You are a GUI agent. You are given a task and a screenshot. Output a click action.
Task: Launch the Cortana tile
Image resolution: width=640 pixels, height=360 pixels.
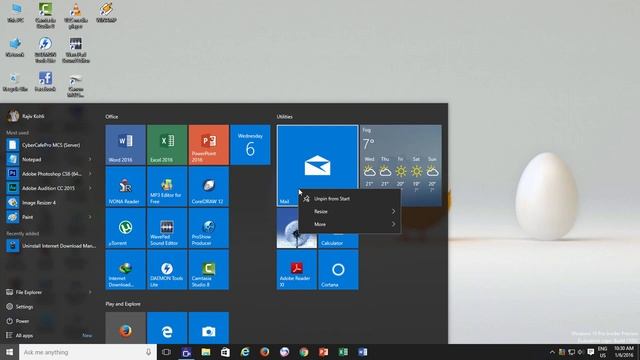pos(338,270)
